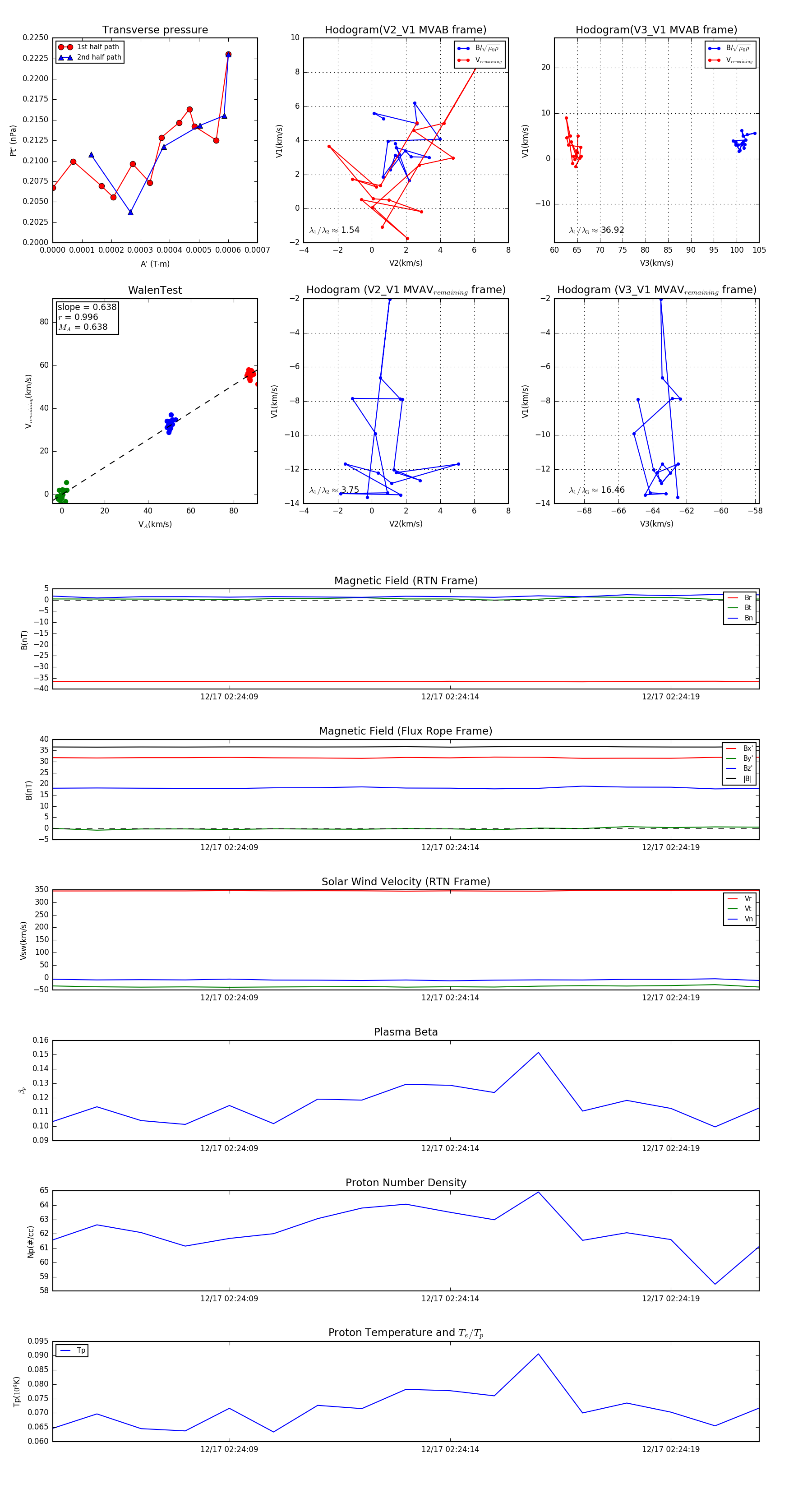
Task: Click the λ1/λ2 ≈ 3.75 annotation
Action: click(x=334, y=490)
